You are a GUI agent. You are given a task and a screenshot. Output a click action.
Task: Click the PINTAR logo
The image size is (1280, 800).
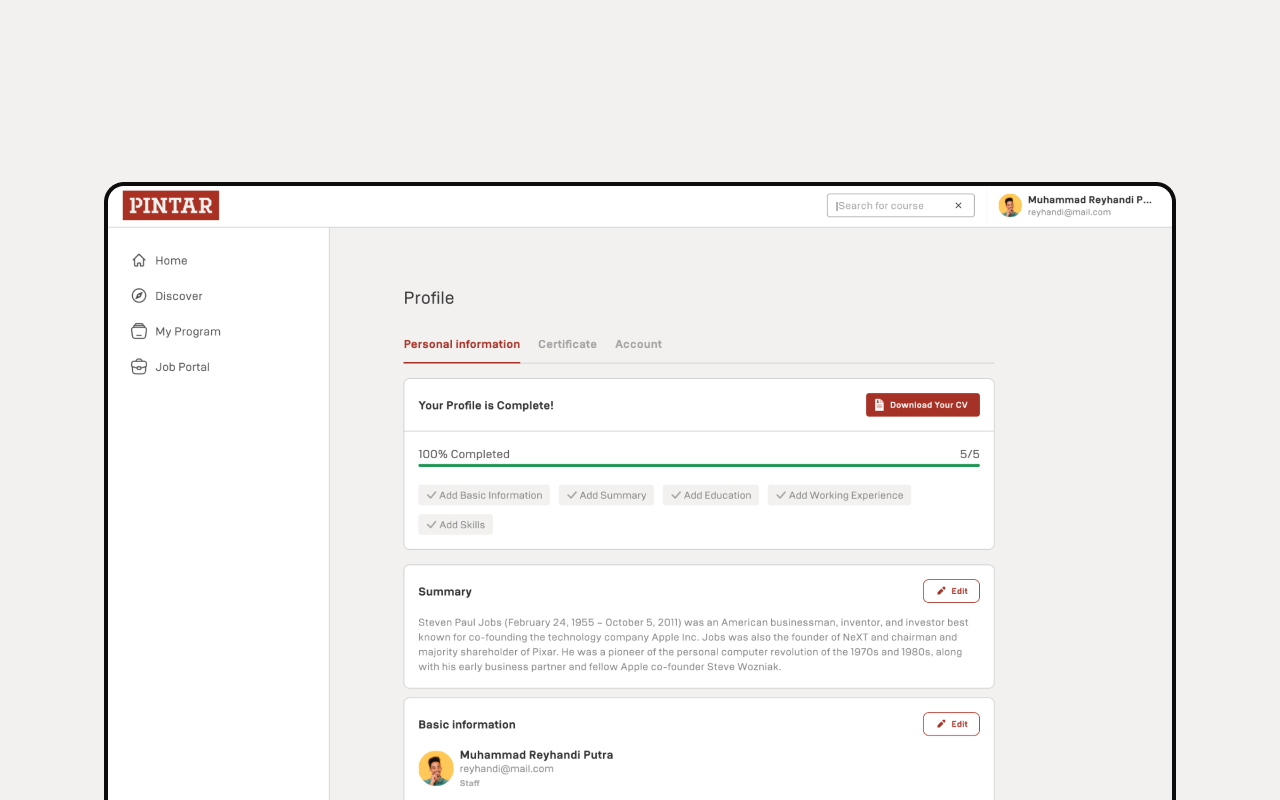(171, 206)
